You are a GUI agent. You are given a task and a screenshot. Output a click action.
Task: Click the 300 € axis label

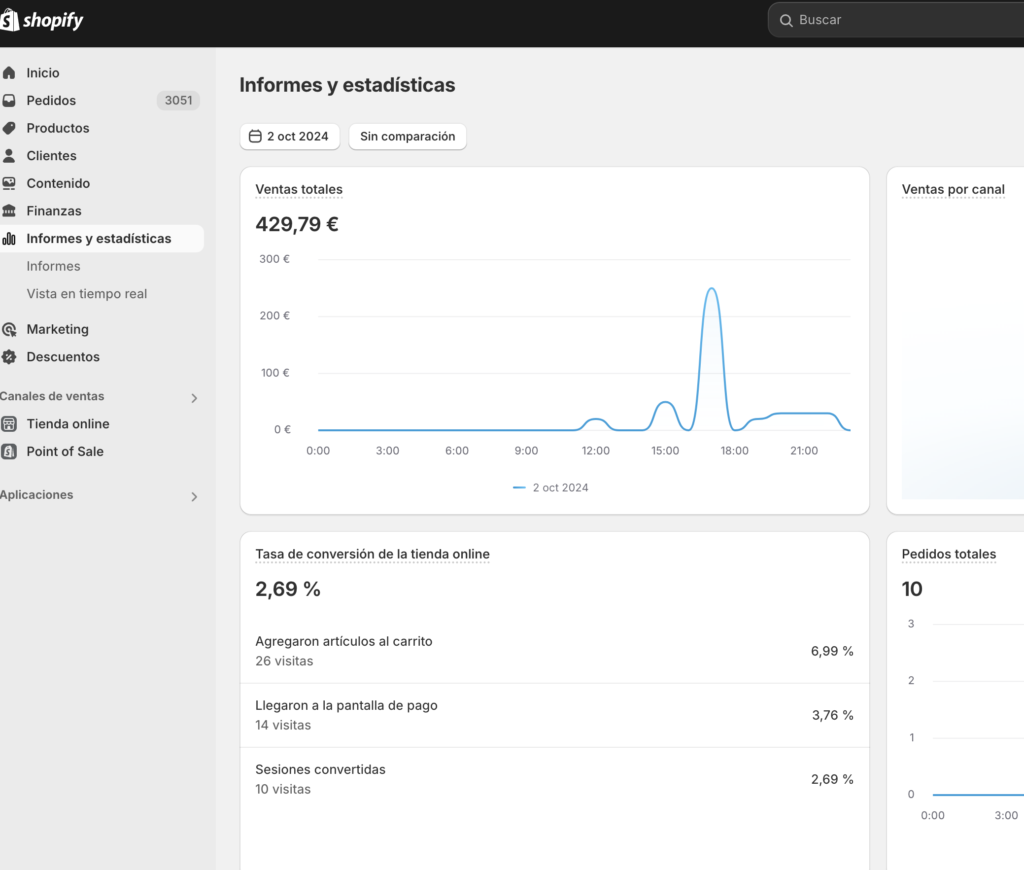pos(274,259)
